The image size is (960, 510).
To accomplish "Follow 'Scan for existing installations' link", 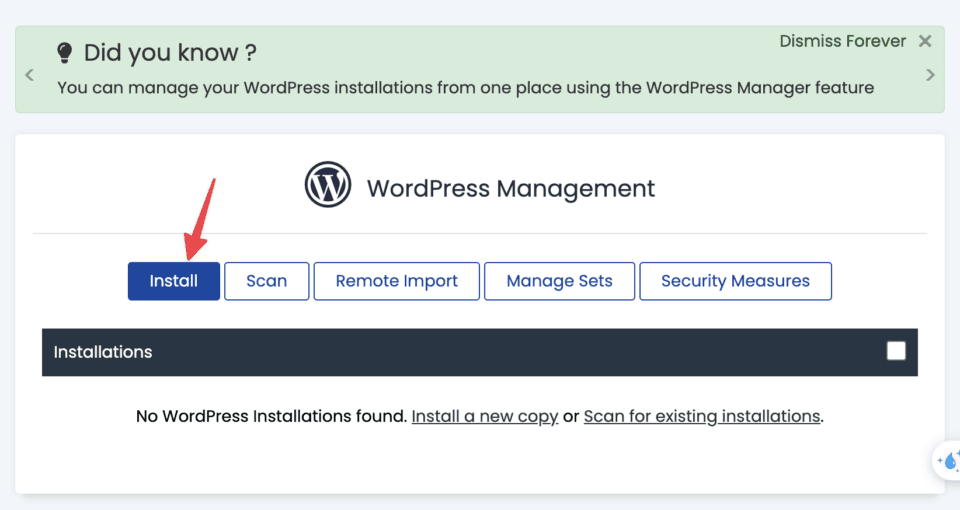I will click(702, 416).
